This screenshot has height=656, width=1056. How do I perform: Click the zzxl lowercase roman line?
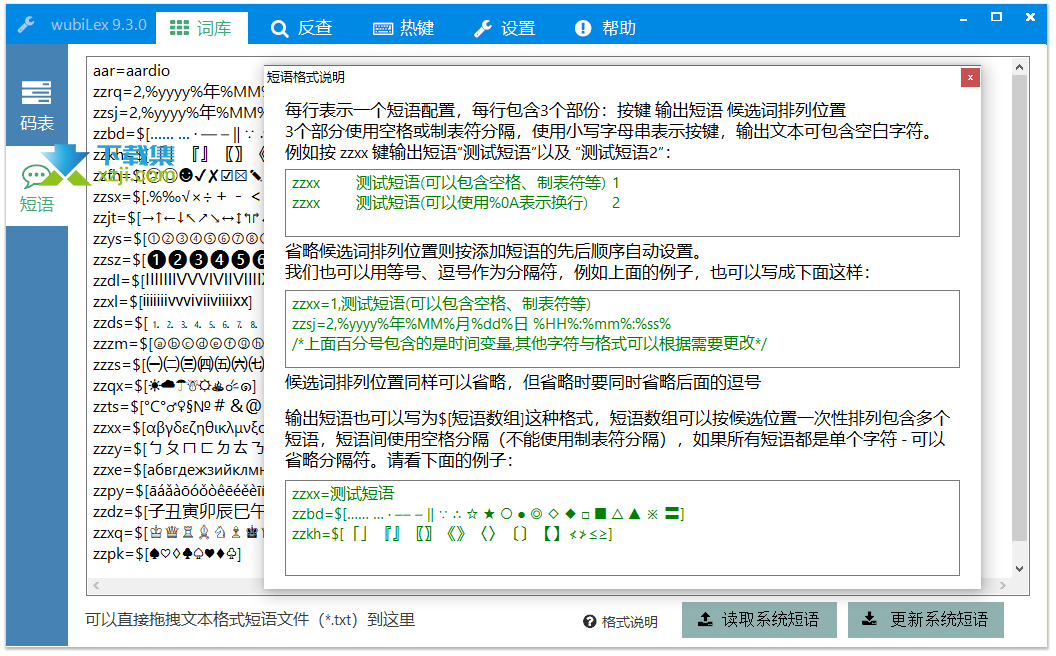click(x=172, y=301)
